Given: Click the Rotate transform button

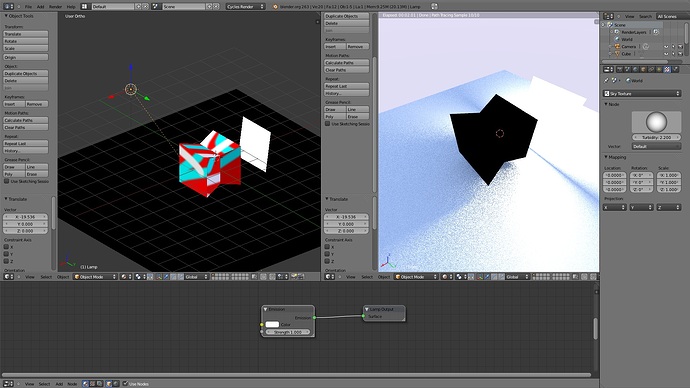Looking at the screenshot, I should tap(26, 41).
